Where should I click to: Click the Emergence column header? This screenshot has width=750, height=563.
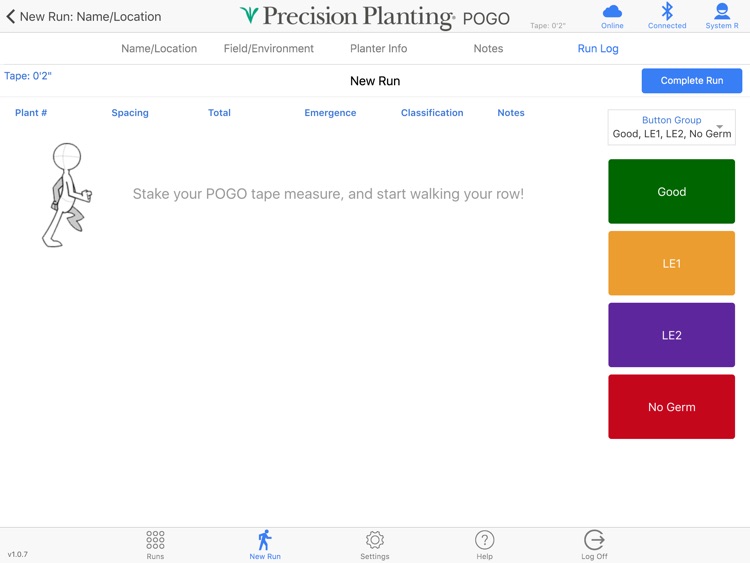click(330, 113)
